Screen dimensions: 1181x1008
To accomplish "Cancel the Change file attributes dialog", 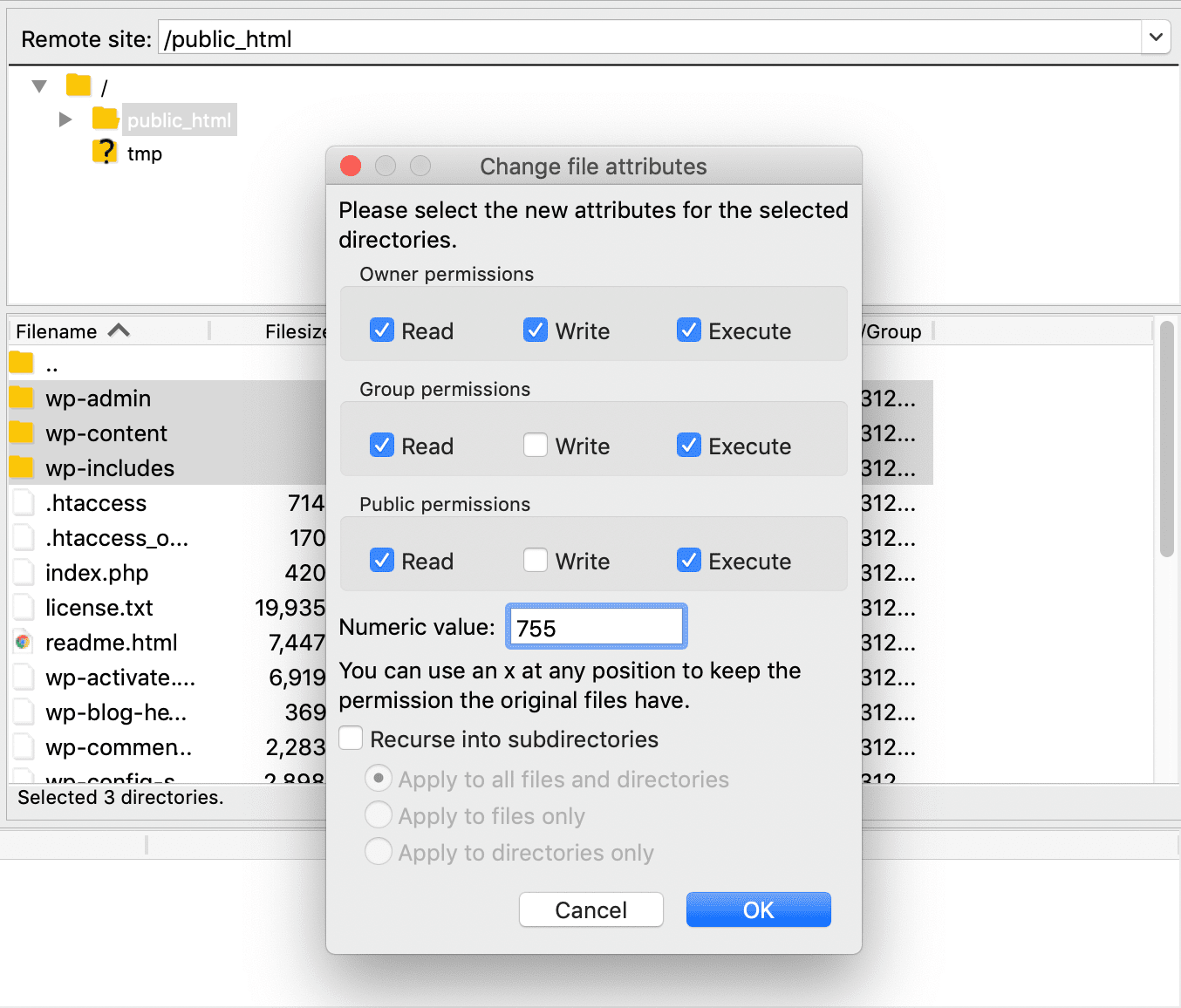I will (590, 909).
